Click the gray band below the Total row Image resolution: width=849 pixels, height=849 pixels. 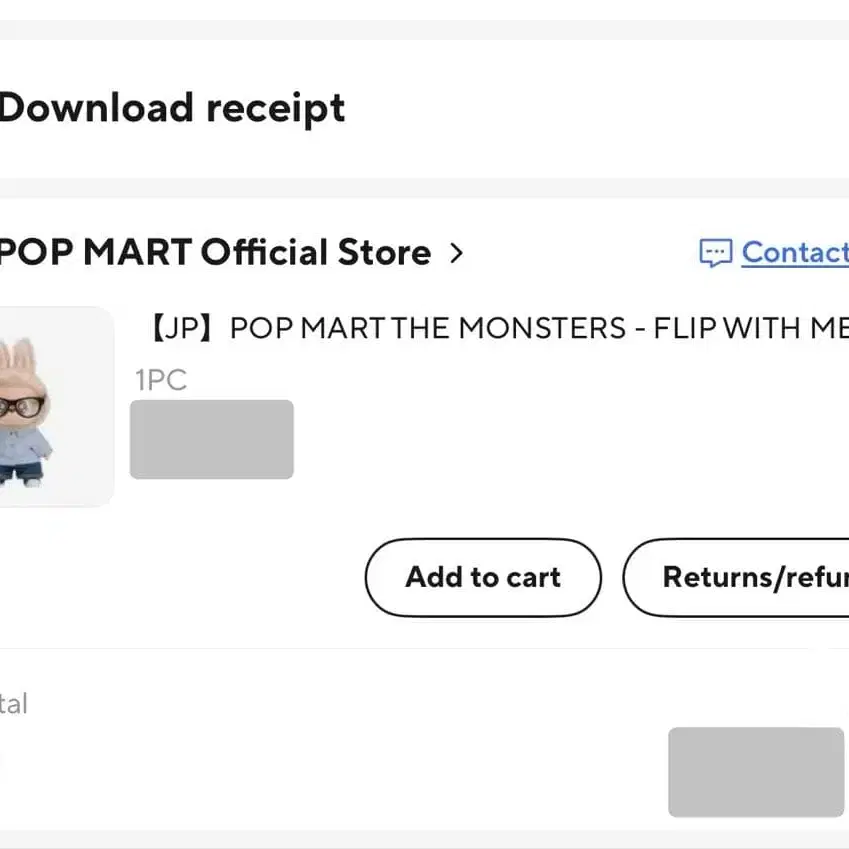pos(424,838)
